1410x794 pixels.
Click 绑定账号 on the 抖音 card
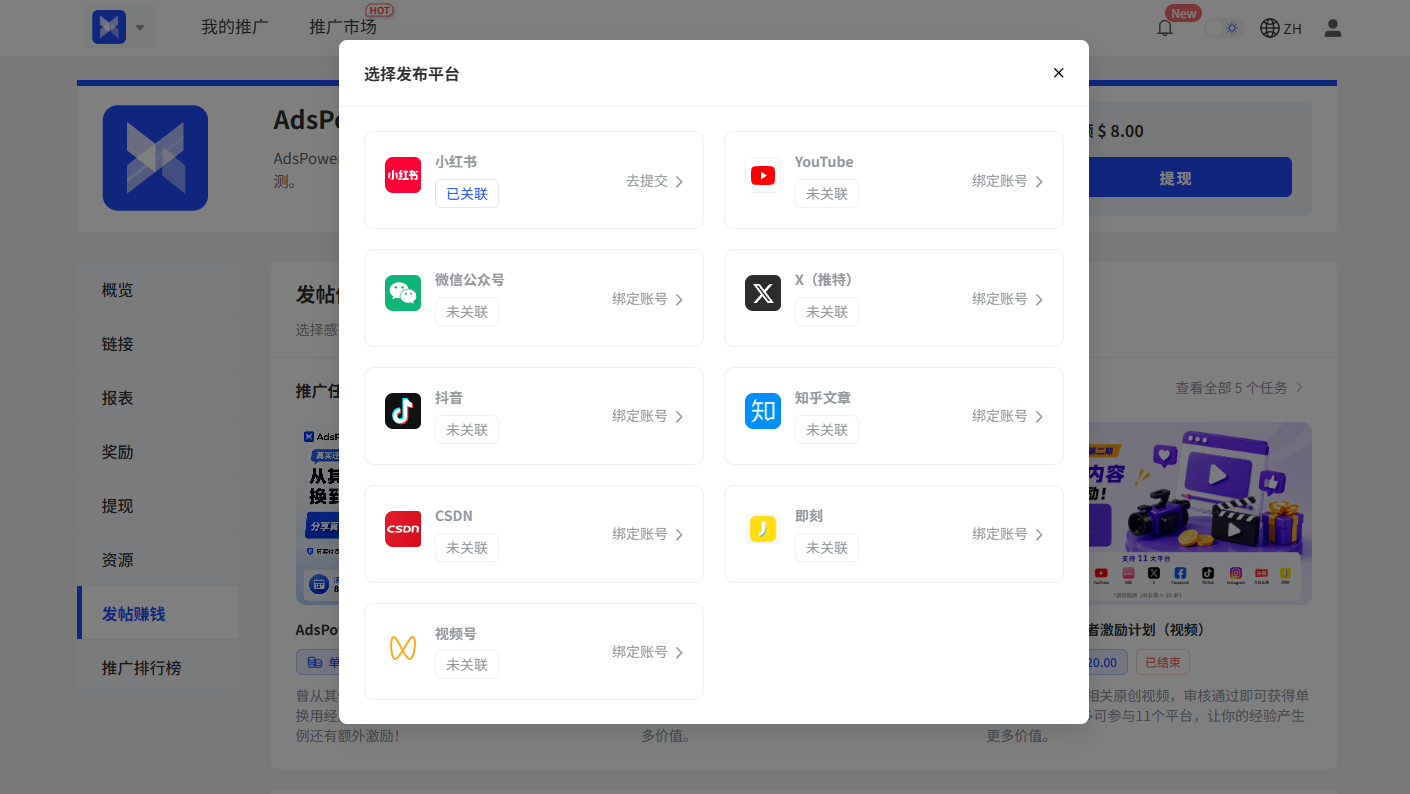click(640, 416)
